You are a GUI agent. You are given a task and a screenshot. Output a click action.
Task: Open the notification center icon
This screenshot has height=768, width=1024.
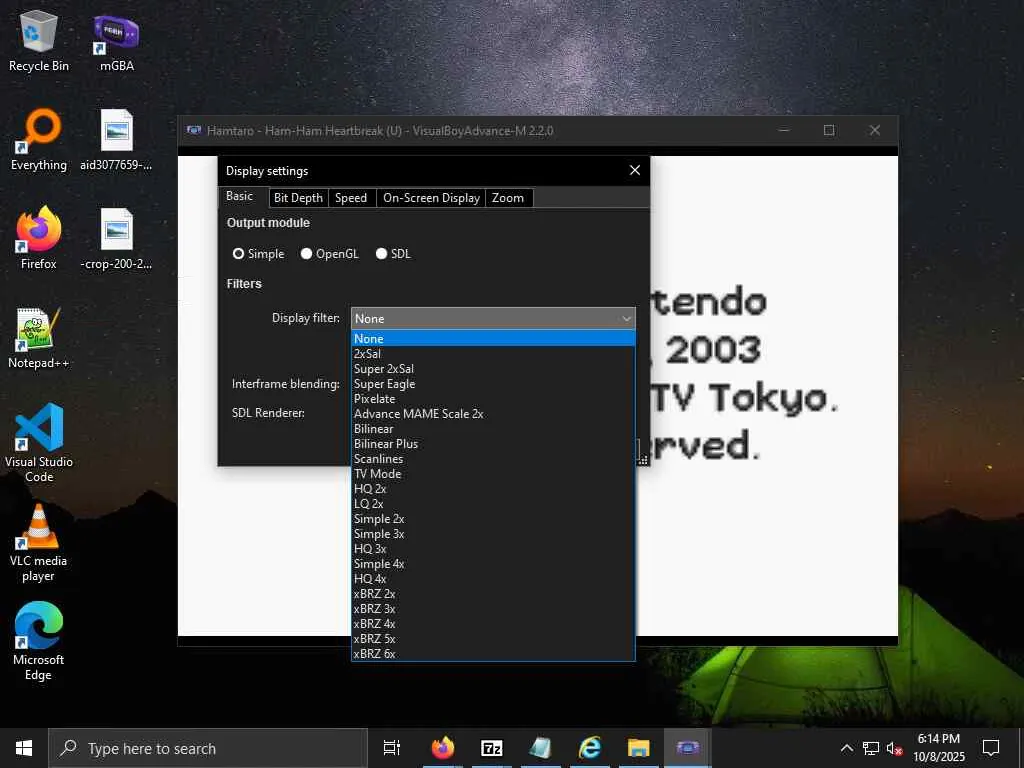[991, 748]
